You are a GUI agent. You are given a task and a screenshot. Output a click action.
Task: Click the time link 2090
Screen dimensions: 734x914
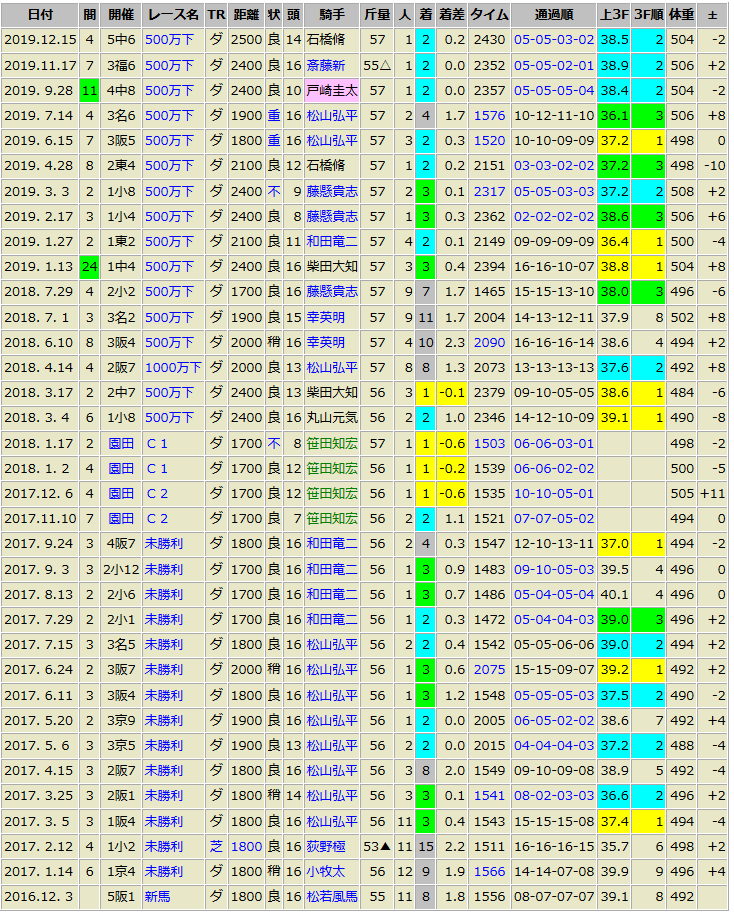(x=489, y=342)
